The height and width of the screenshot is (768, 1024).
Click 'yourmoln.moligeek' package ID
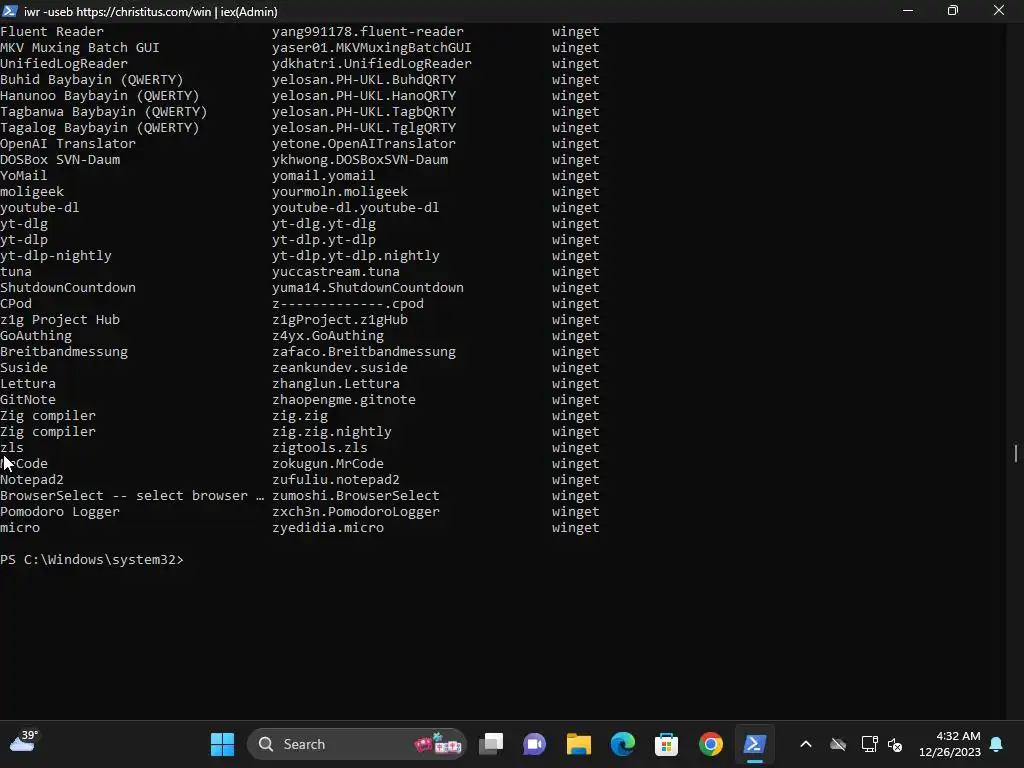[x=340, y=191]
